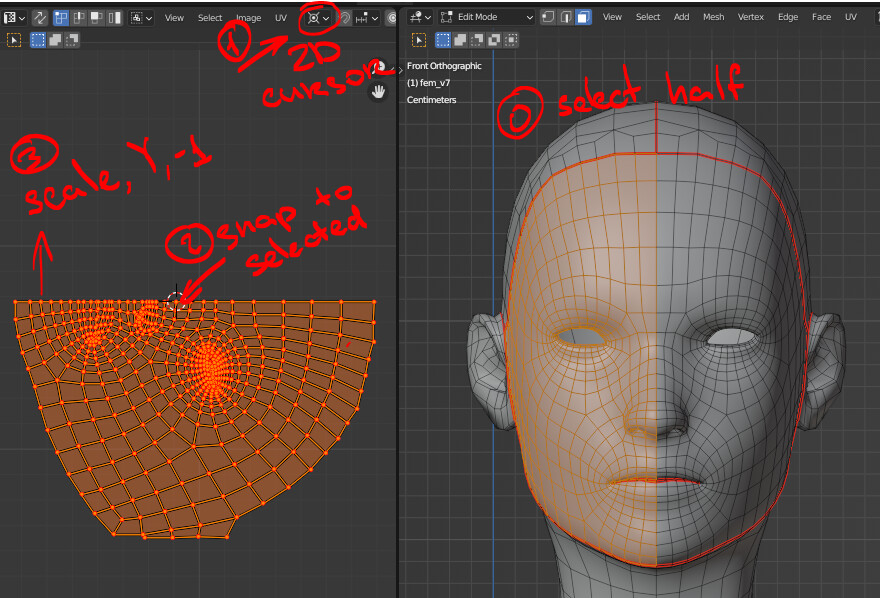Open the 3D viewport View menu
880x598 pixels.
[x=612, y=17]
